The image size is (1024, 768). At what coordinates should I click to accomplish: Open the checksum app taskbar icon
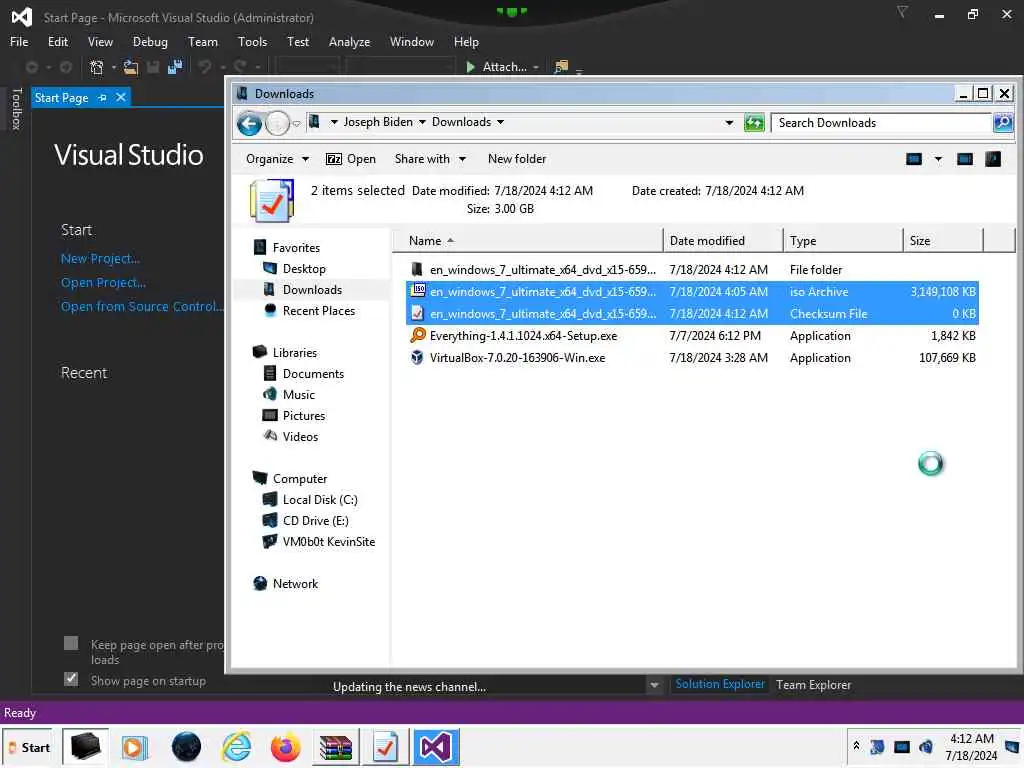pos(385,746)
